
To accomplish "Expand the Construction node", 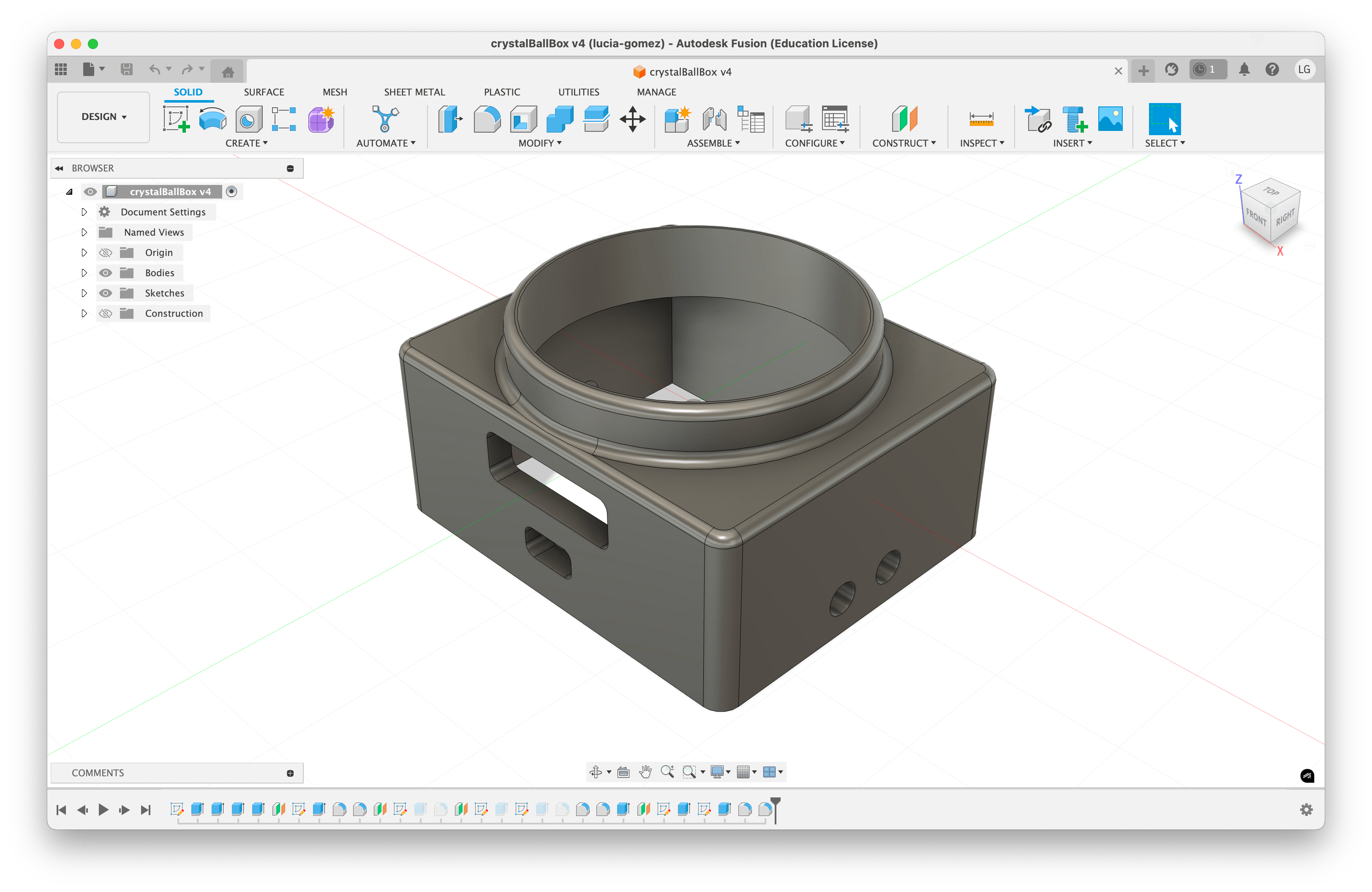I will 84,313.
